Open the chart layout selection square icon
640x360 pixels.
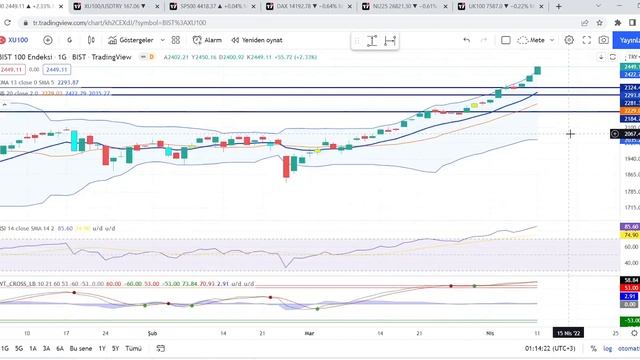506,40
